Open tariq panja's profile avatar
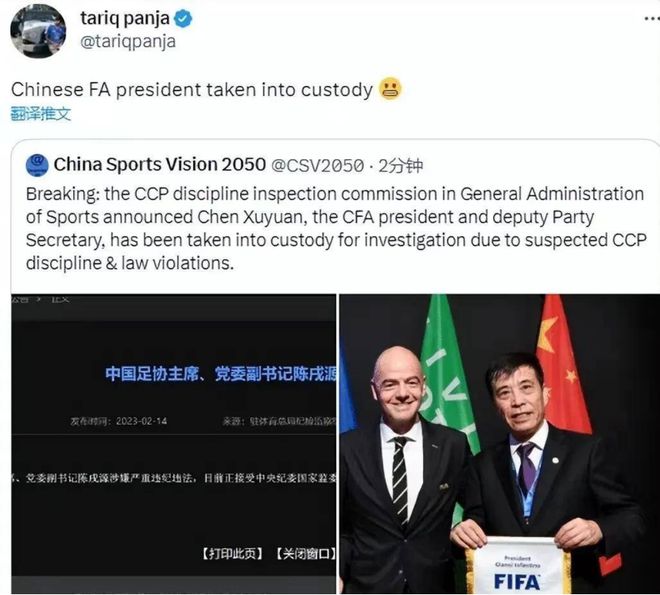This screenshot has height=595, width=660. (38, 31)
